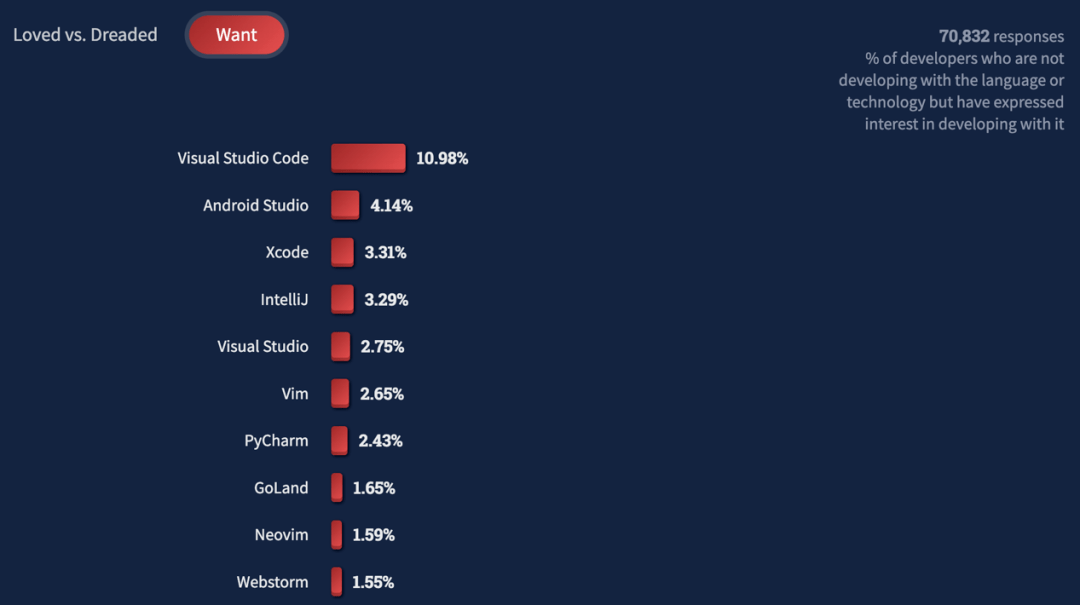Click the PyCharm label text
Image resolution: width=1080 pixels, height=605 pixels.
276,440
